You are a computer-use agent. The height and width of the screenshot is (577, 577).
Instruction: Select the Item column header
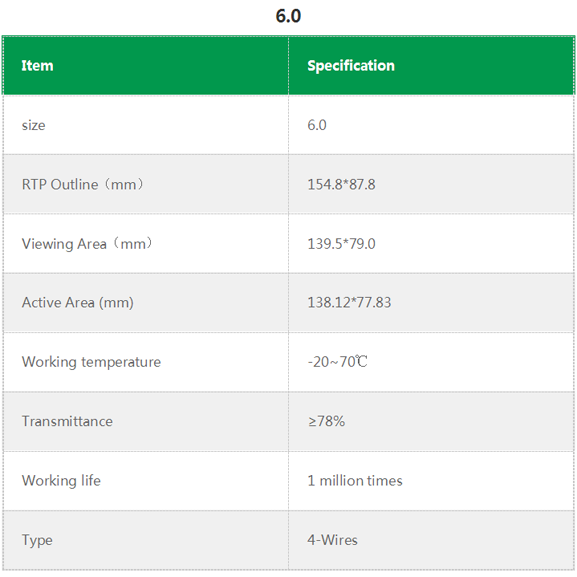[x=37, y=66]
